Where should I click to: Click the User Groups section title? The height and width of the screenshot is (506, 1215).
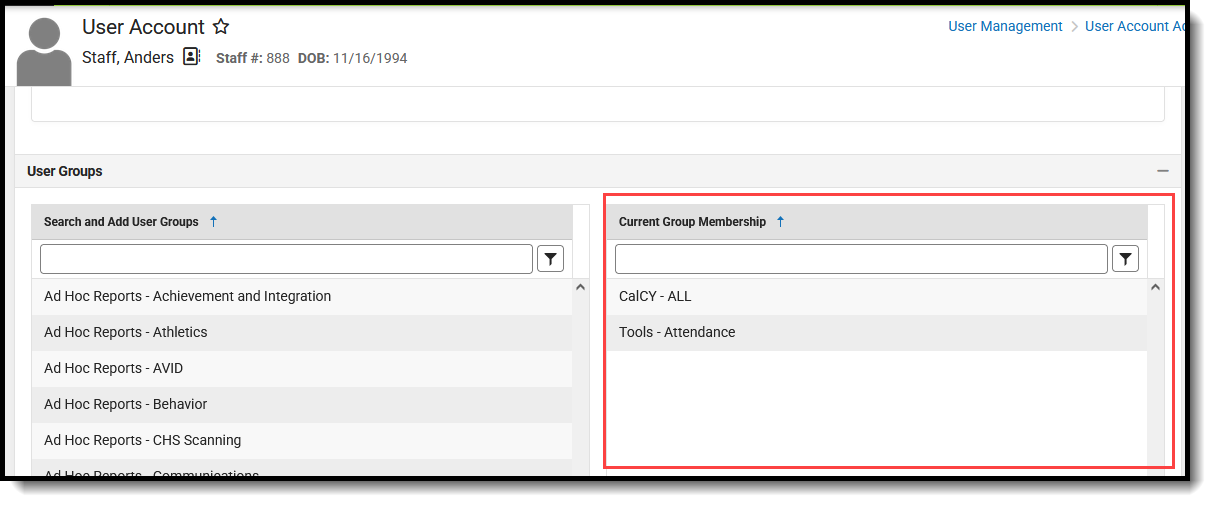(65, 171)
